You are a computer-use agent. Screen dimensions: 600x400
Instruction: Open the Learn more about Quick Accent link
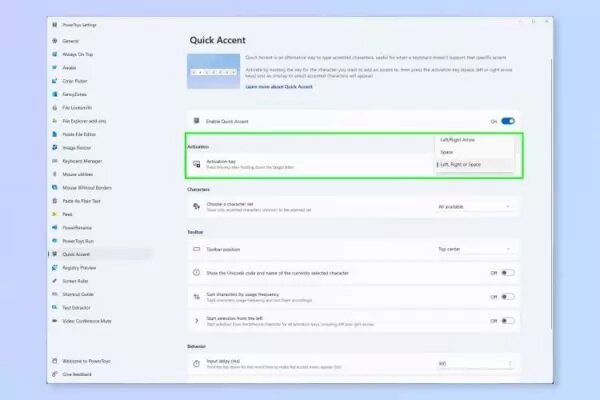(279, 87)
